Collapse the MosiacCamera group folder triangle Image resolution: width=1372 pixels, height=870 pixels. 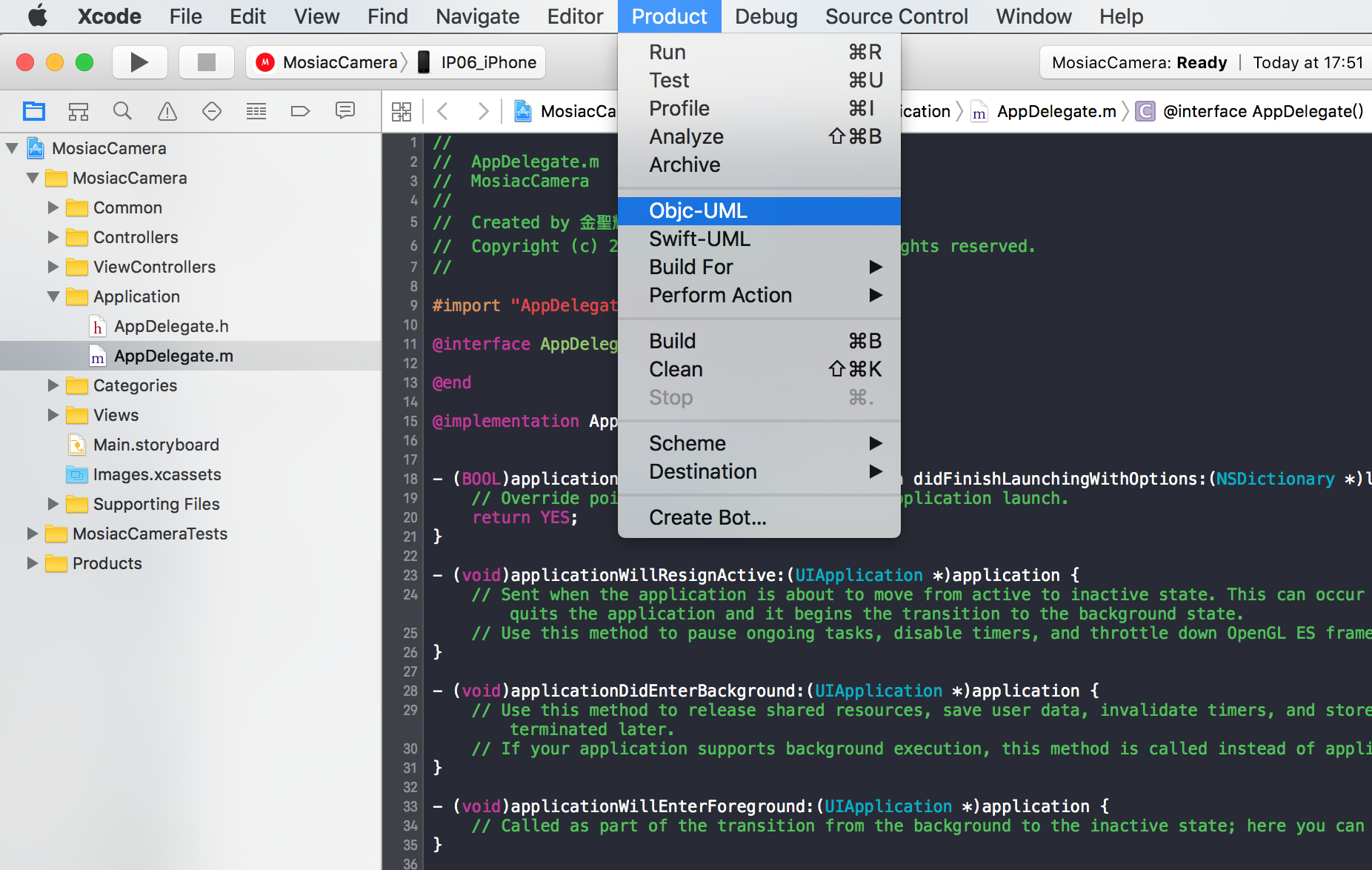click(33, 178)
